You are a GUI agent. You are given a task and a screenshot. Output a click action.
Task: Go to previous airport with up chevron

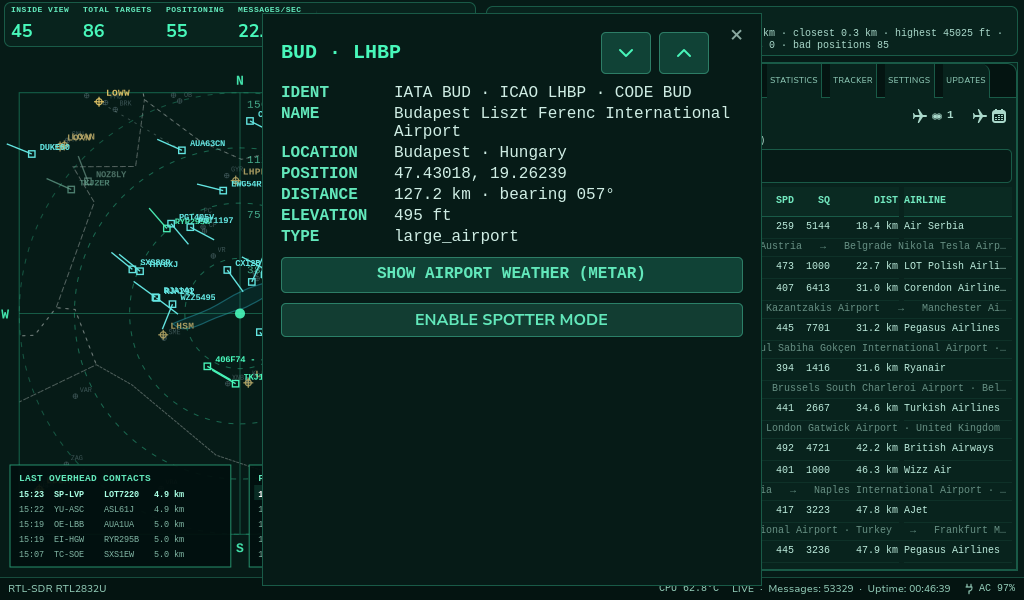pos(684,53)
